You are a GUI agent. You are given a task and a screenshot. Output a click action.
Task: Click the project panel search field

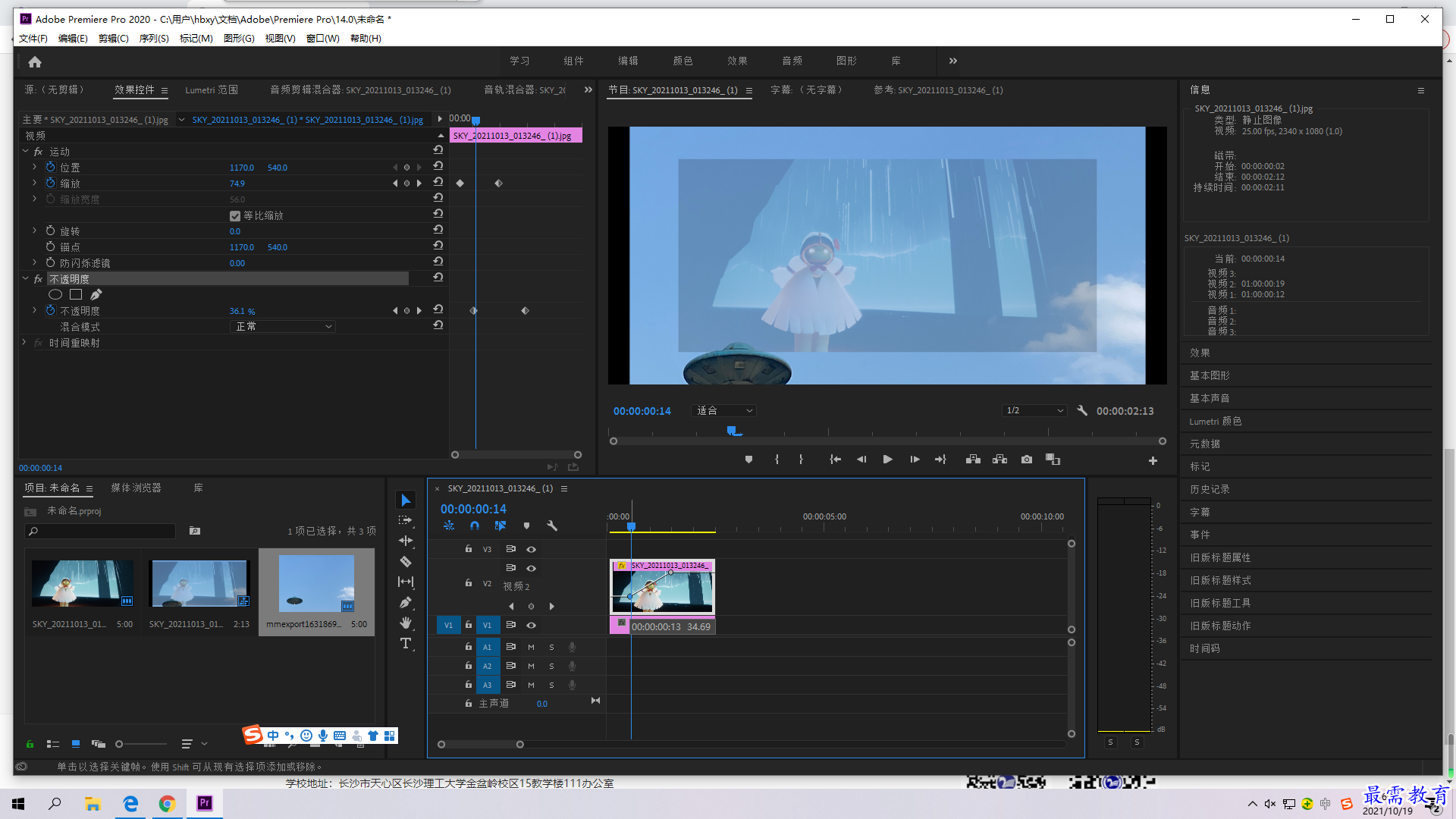tap(100, 531)
